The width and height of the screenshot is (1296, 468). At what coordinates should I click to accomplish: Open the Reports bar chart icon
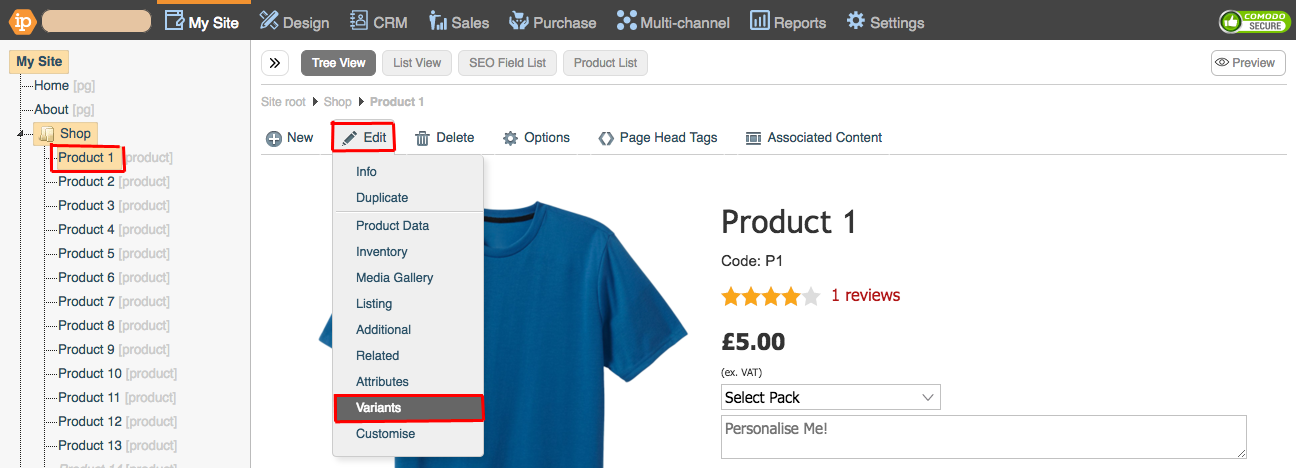coord(760,21)
